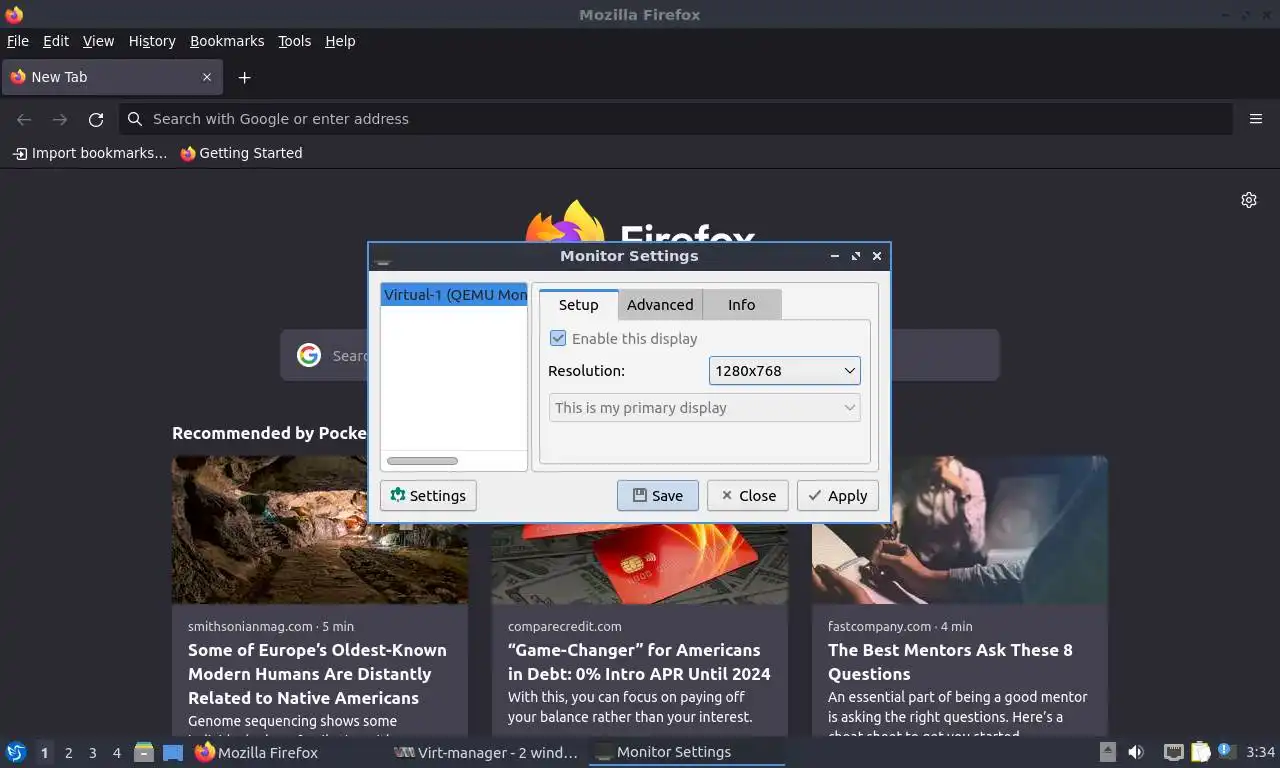Screen dimensions: 1280x768
Task: Select the New Tab browser tab
Action: click(x=110, y=77)
